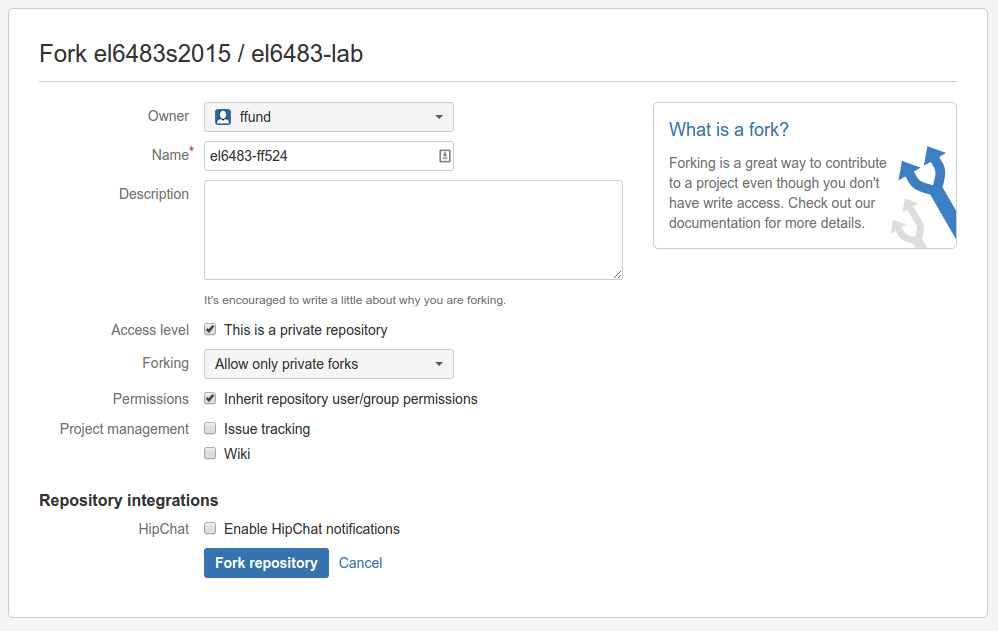
Task: Focus the Name field containing el6483-ff524
Action: click(320, 156)
